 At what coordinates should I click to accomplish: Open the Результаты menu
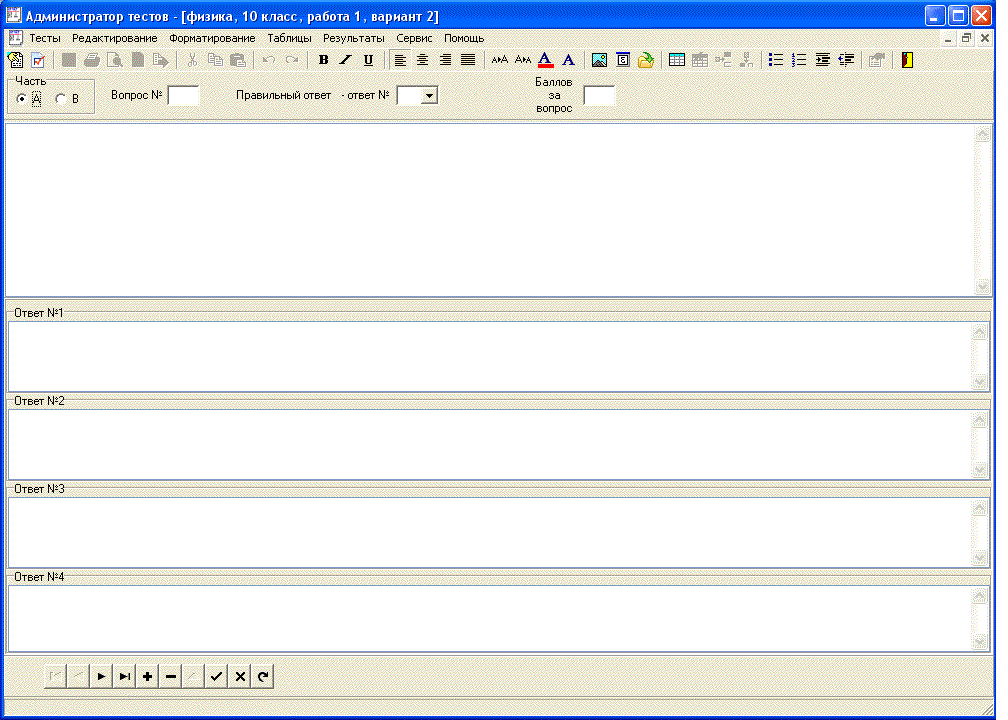click(353, 38)
